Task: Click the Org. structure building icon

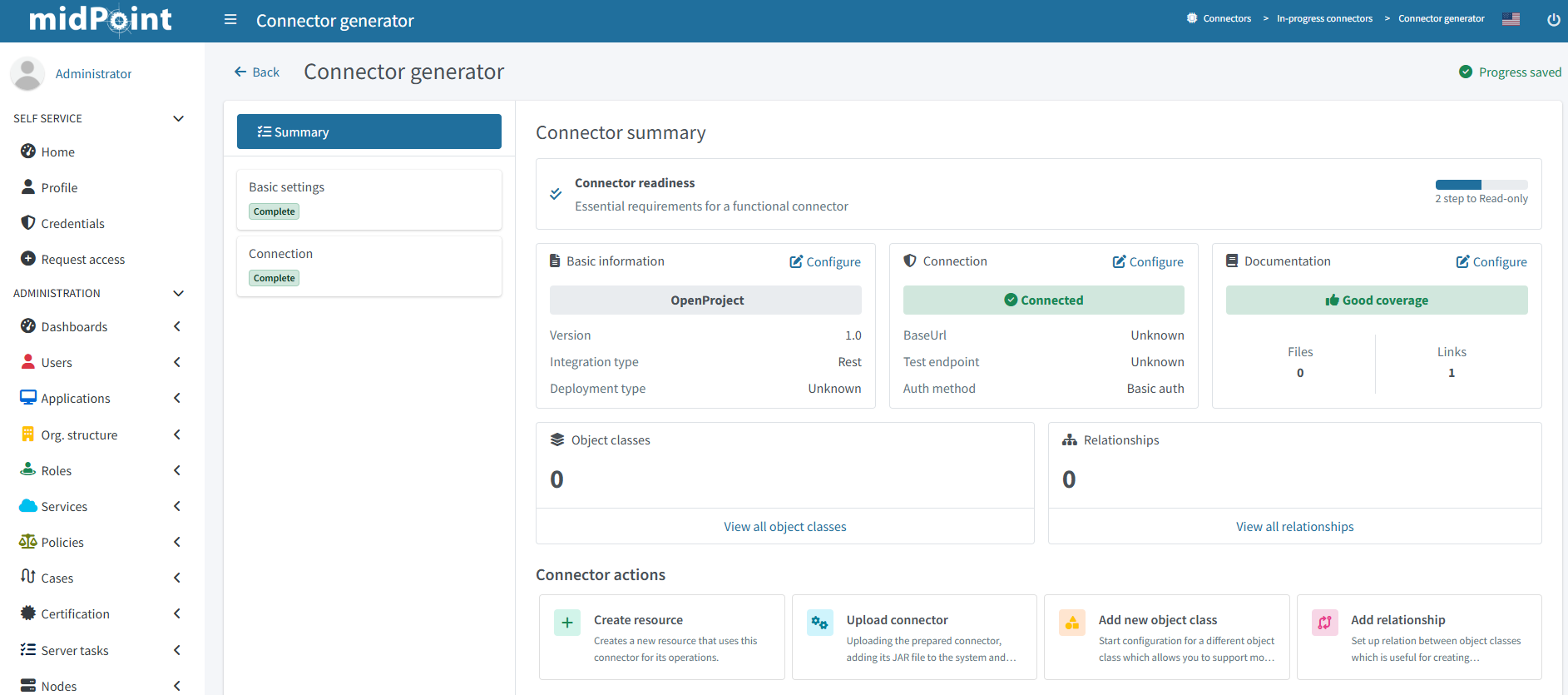Action: [x=28, y=434]
